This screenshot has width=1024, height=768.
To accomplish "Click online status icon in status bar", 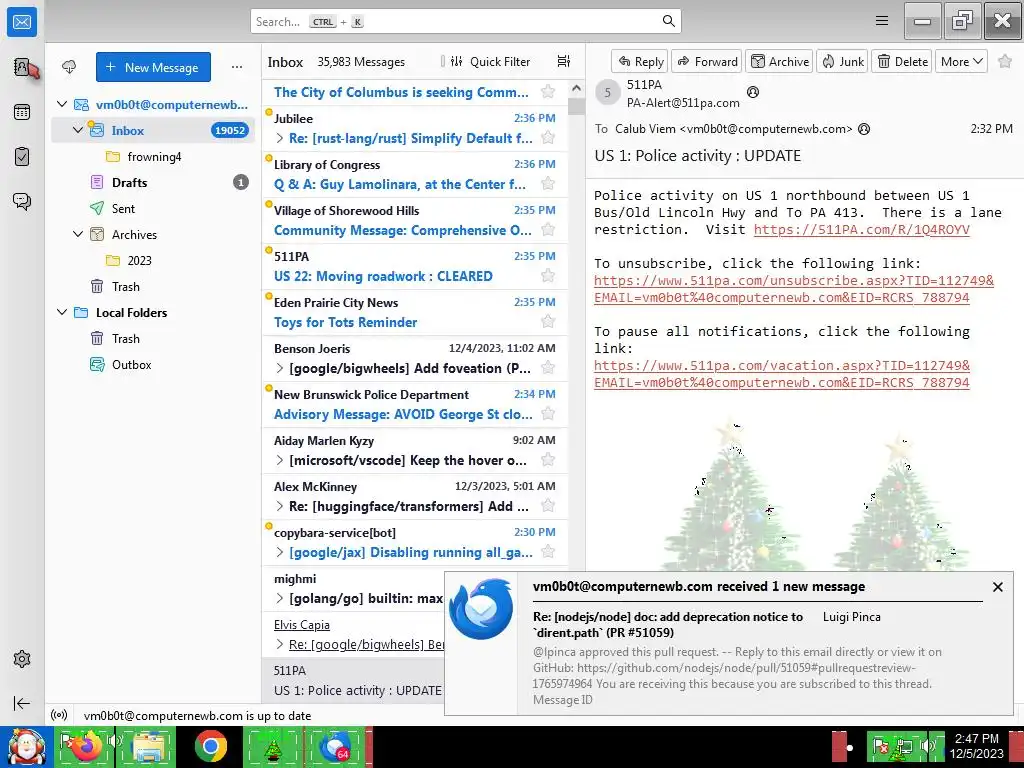I will [x=59, y=715].
